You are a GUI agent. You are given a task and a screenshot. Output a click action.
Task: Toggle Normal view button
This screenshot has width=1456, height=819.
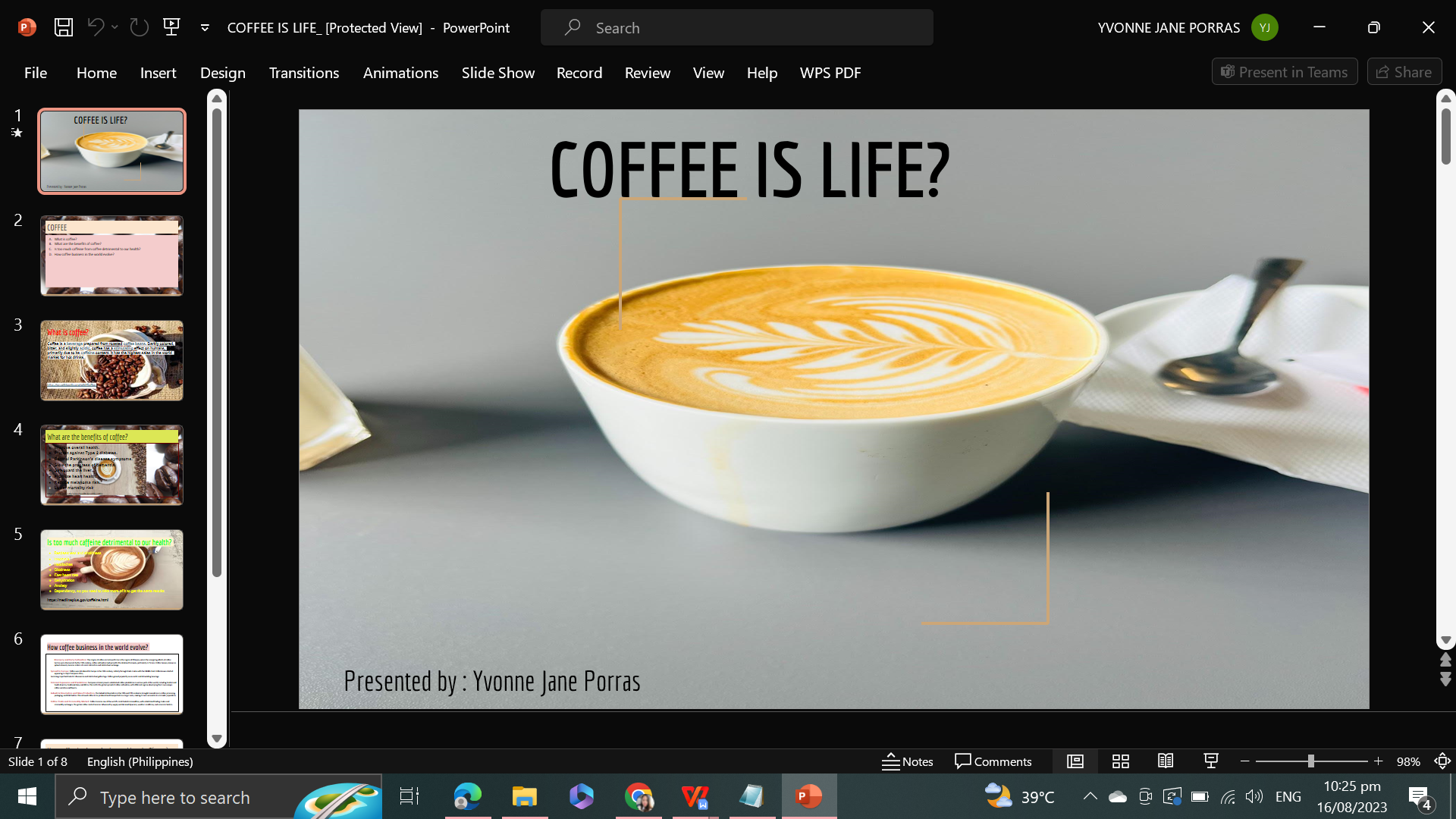coord(1075,761)
